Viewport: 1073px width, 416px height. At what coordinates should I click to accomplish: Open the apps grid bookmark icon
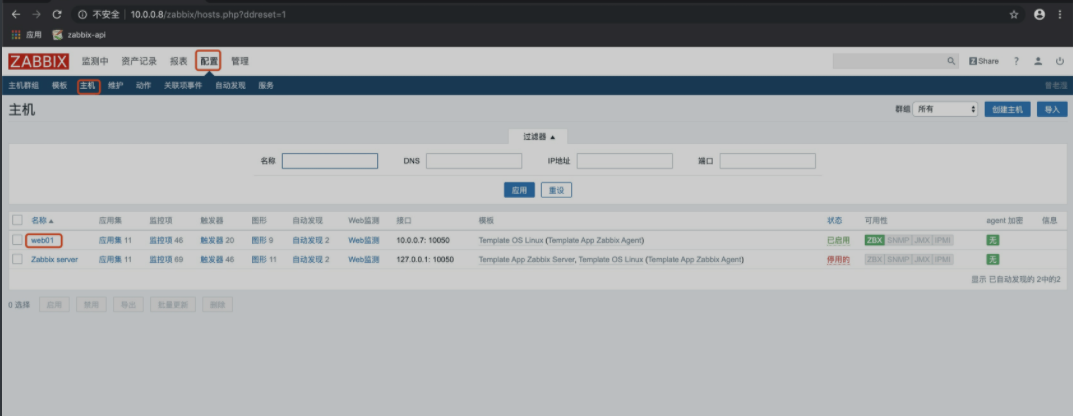coord(16,35)
